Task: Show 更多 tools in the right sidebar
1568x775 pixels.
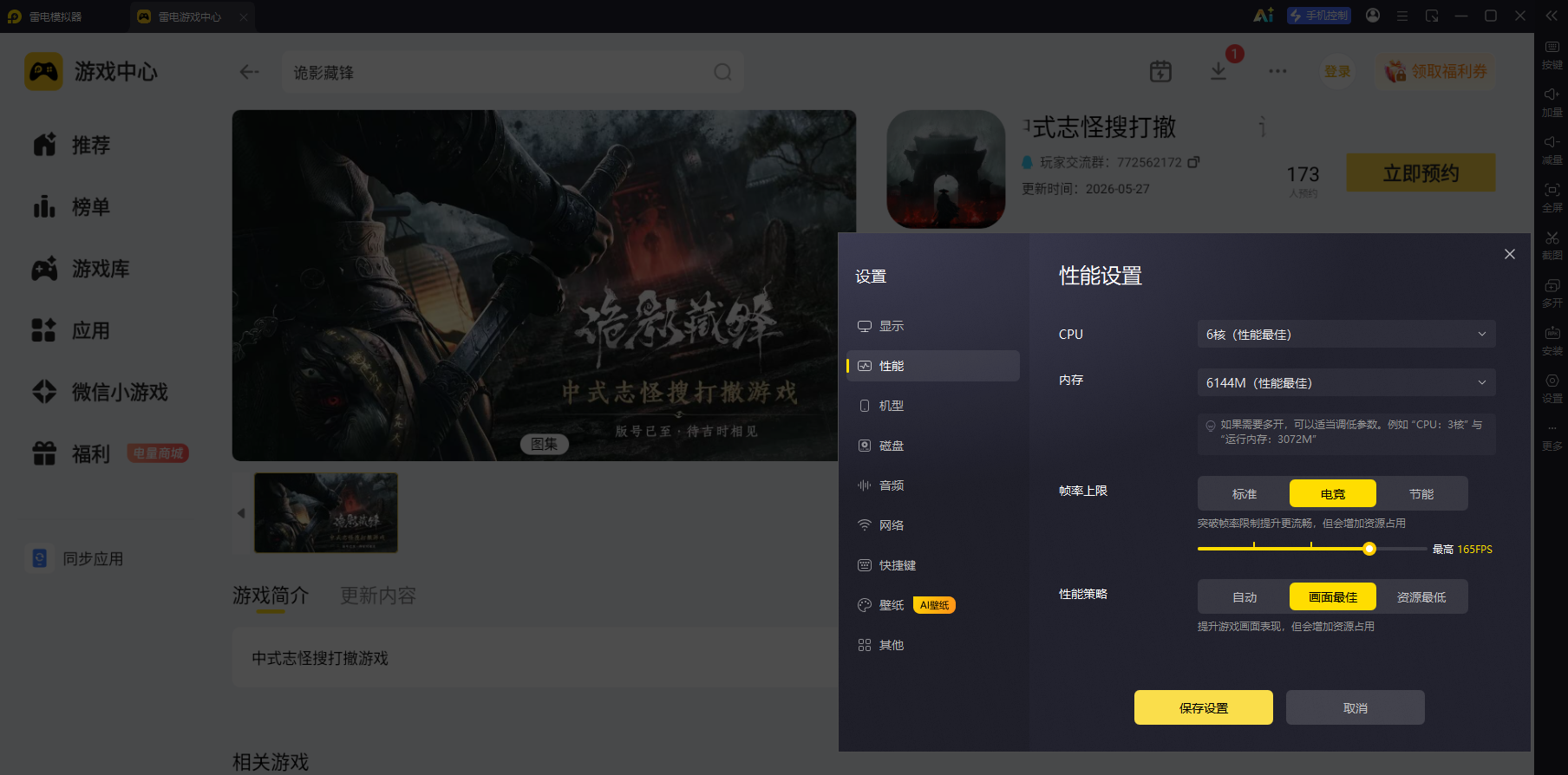Action: click(1552, 436)
